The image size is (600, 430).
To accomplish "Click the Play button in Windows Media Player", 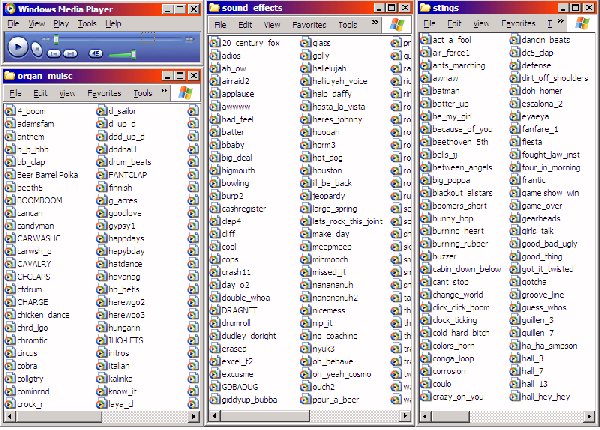I will point(17,47).
